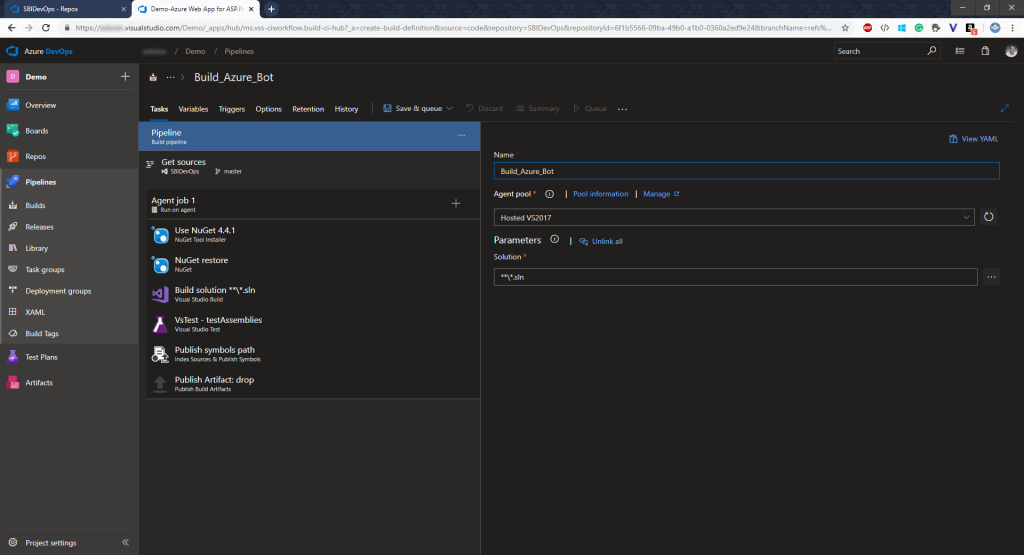This screenshot has height=555, width=1024.
Task: Focus the pipeline Name input field
Action: point(746,171)
